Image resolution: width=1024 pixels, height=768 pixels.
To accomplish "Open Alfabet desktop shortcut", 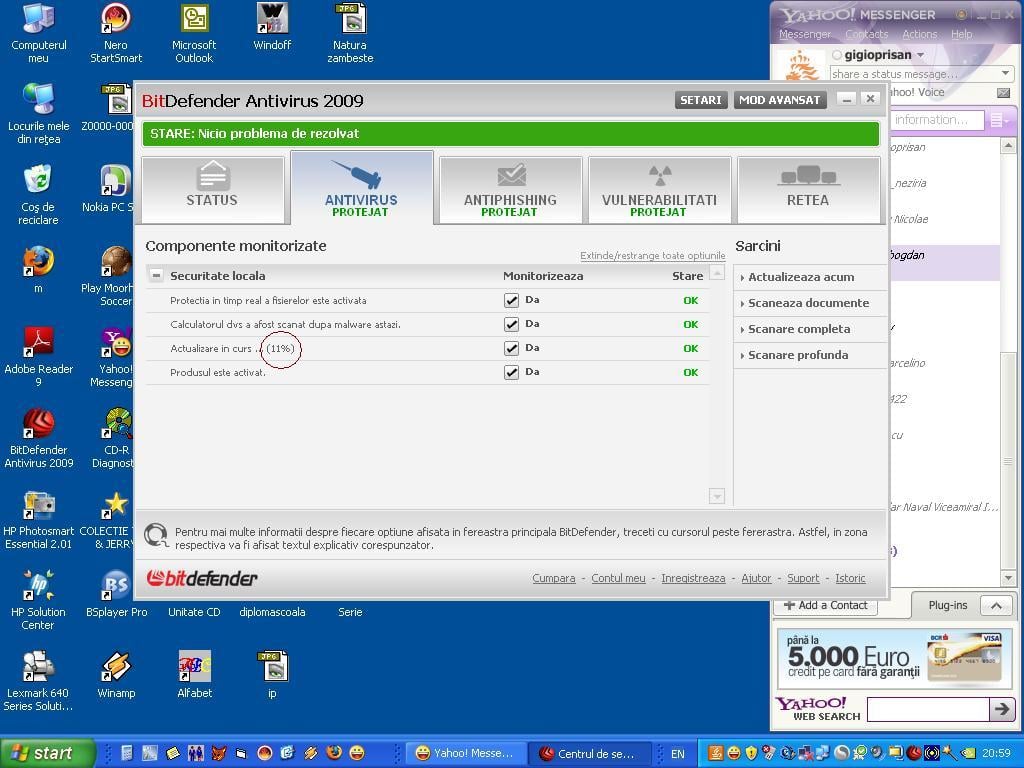I will point(194,676).
